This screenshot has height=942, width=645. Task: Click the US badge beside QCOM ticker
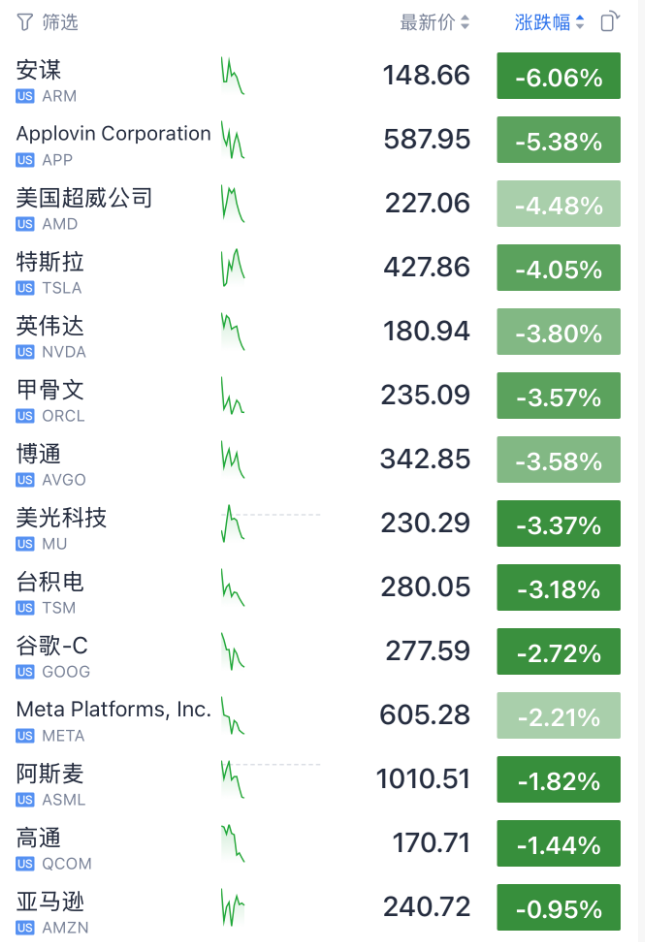pyautogui.click(x=25, y=864)
